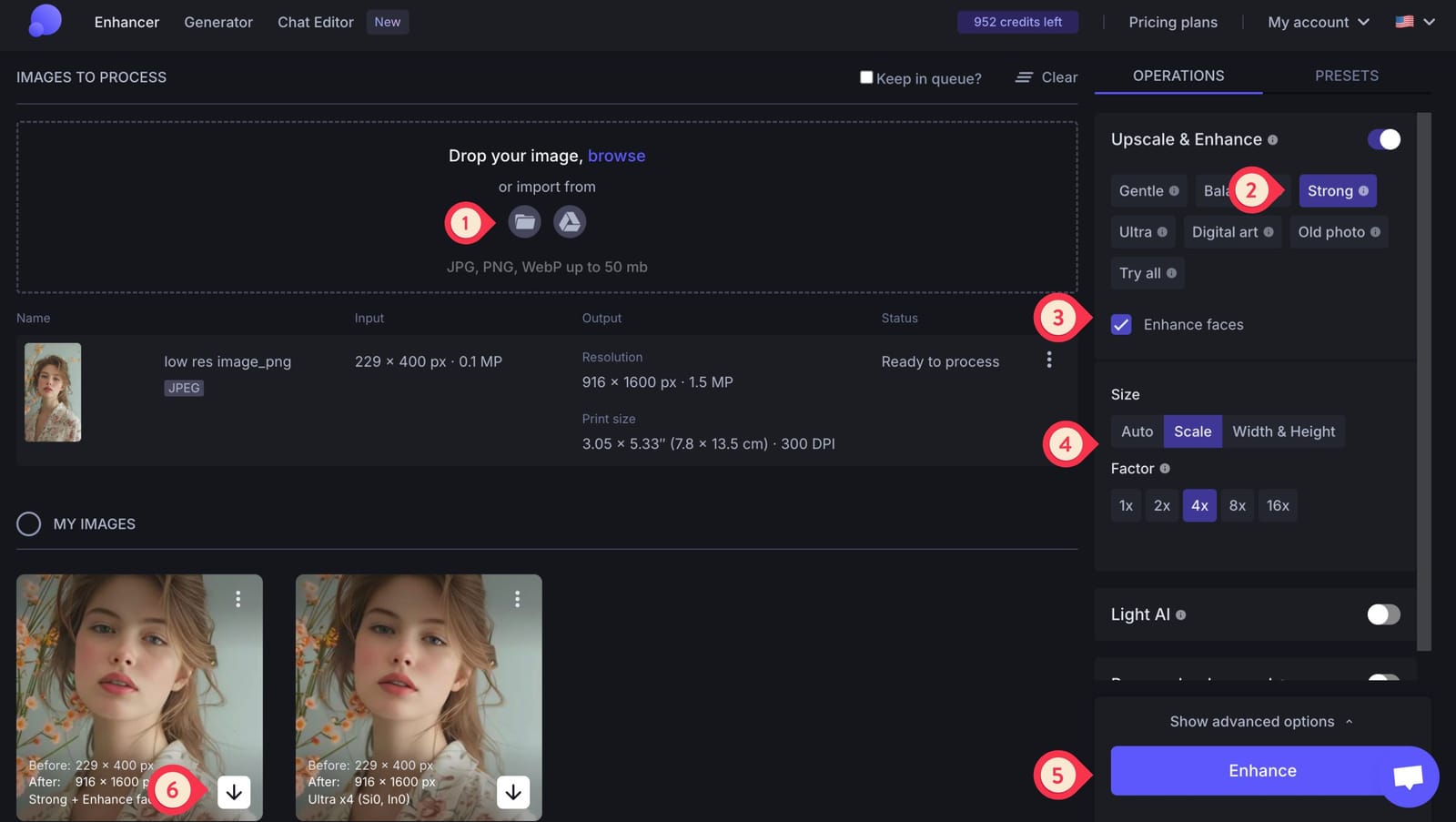The image size is (1456, 822).
Task: Click the app logo in header
Action: click(45, 21)
